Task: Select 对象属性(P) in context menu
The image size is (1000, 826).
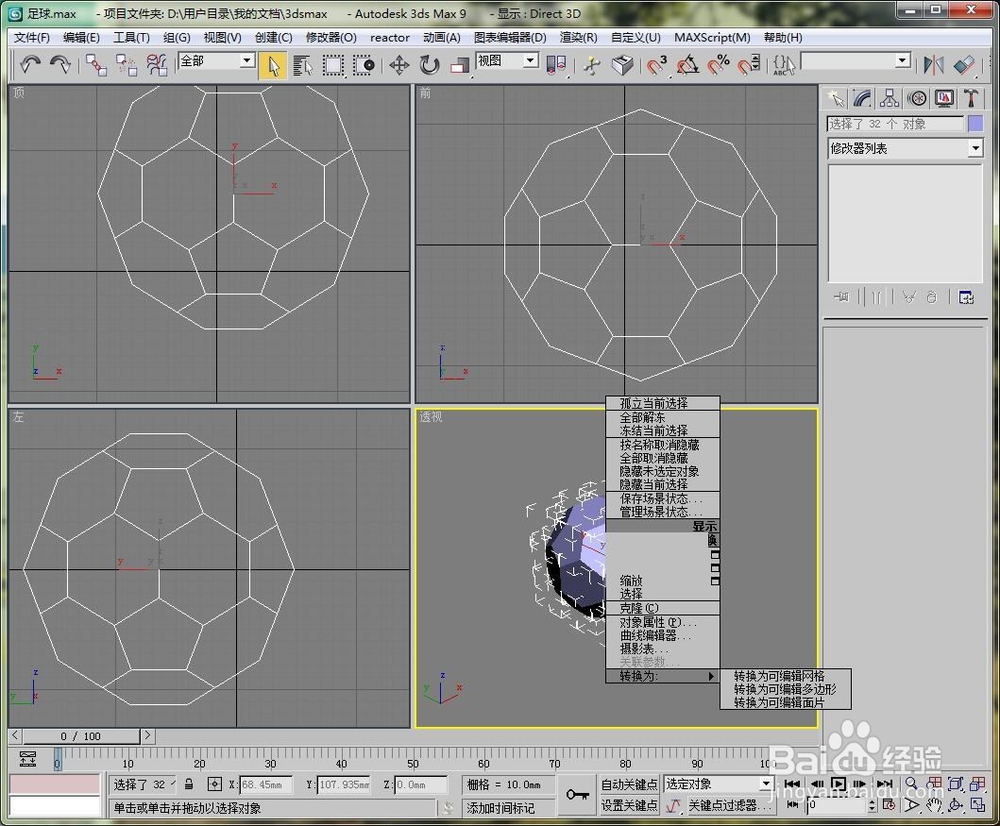Action: [x=663, y=623]
